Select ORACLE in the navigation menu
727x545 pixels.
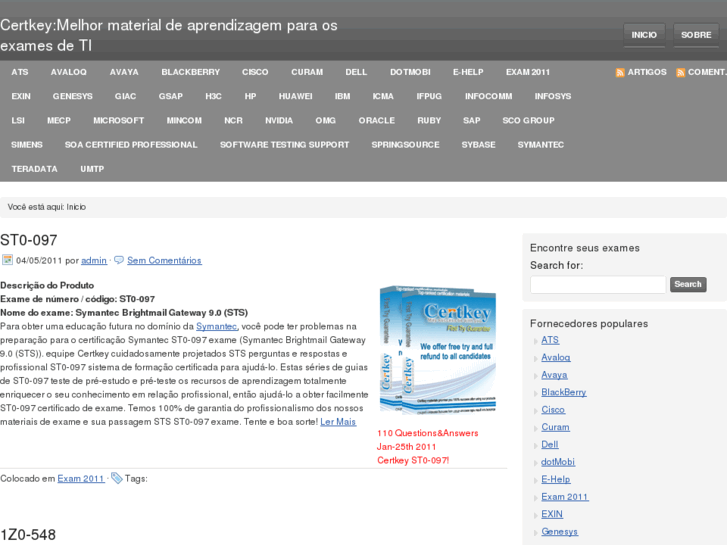click(376, 121)
